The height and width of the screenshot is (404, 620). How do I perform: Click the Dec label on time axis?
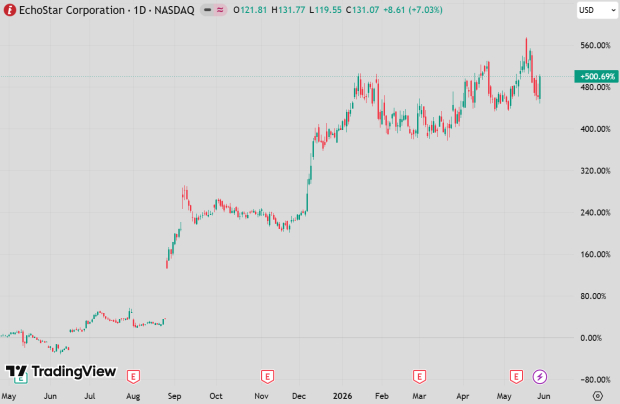[x=299, y=396]
